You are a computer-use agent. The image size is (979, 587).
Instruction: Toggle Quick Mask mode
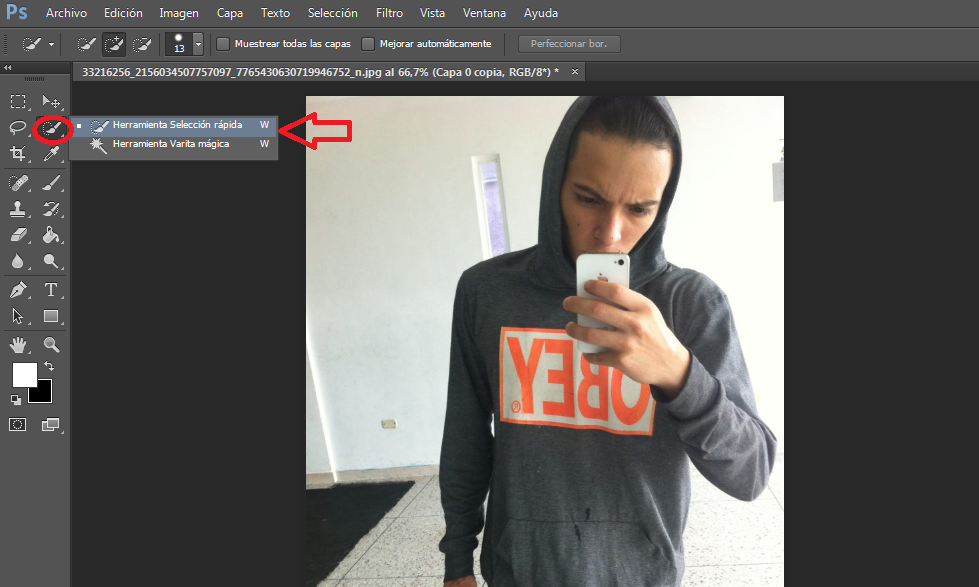coord(17,425)
